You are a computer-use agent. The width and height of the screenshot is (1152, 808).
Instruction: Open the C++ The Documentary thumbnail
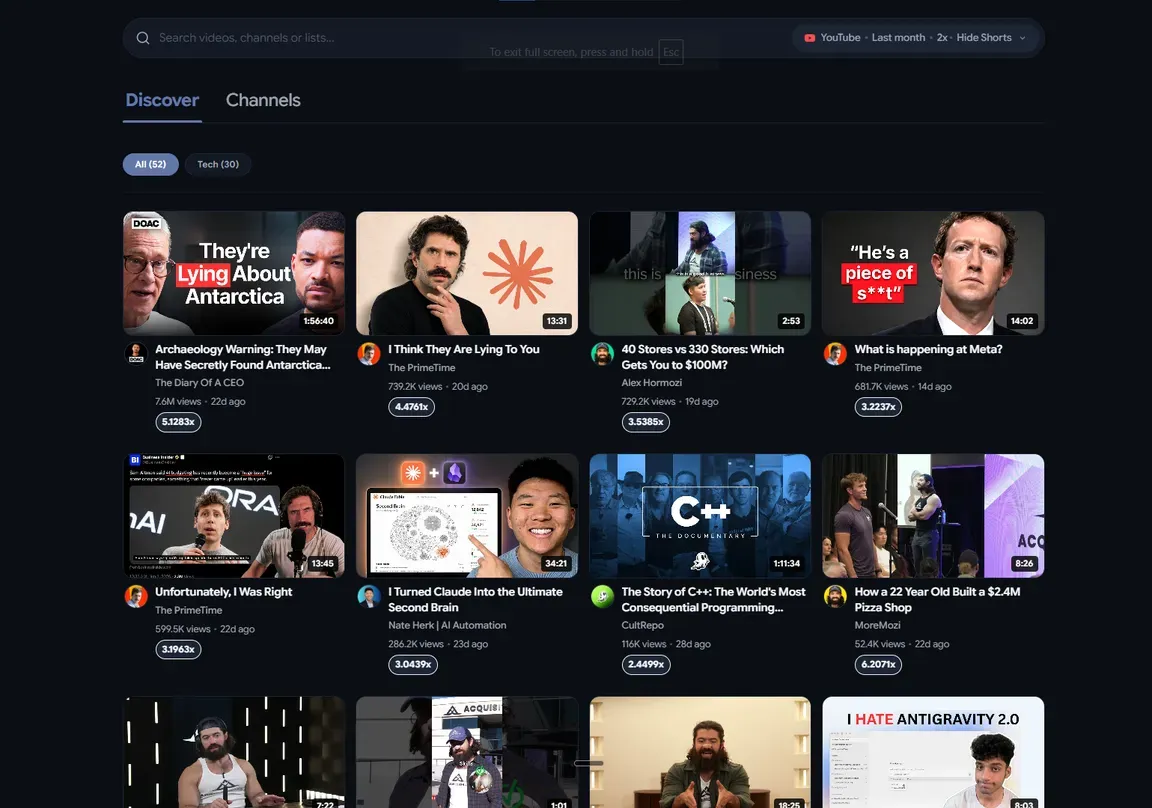[700, 516]
